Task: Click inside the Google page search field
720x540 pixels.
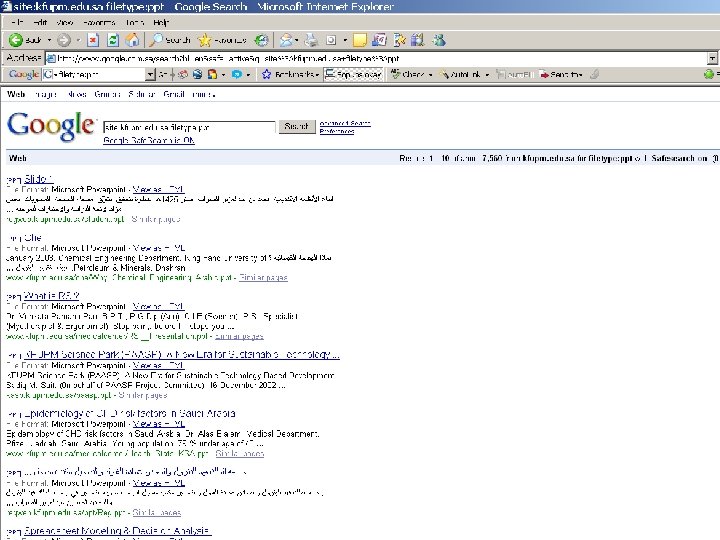Action: click(x=189, y=127)
